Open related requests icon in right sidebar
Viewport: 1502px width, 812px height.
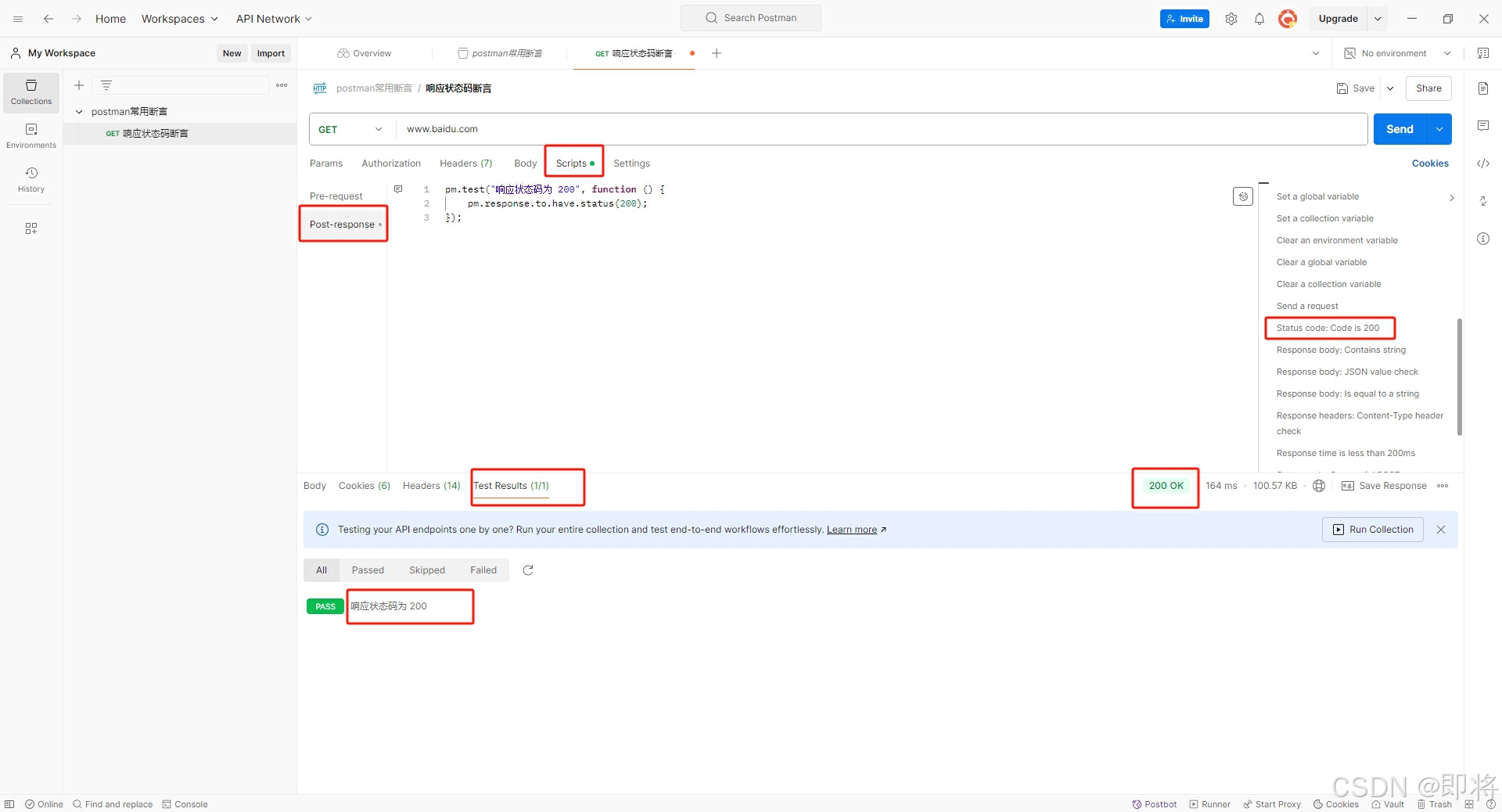coord(1483,201)
